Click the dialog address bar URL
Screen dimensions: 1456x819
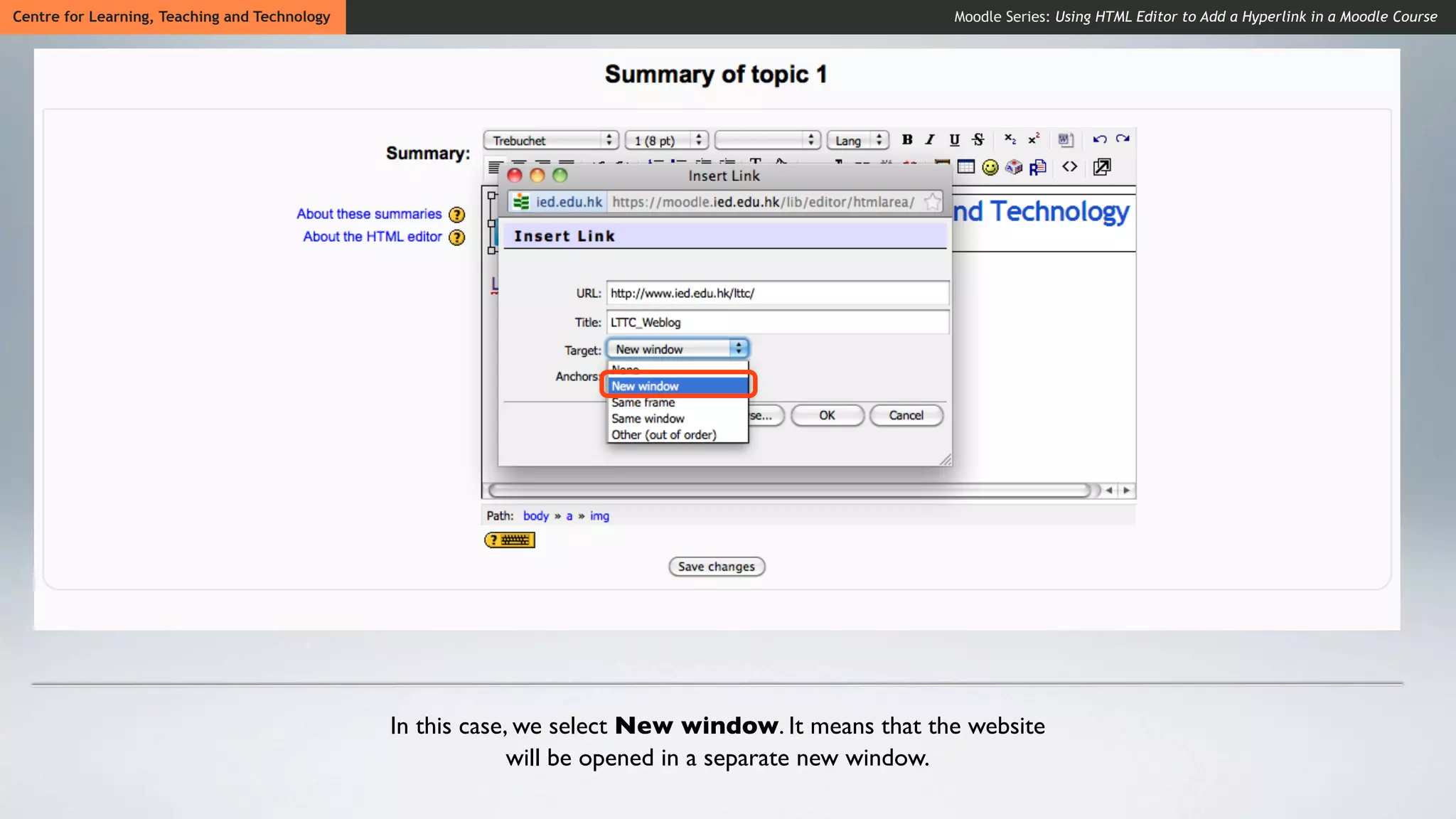pyautogui.click(x=764, y=202)
